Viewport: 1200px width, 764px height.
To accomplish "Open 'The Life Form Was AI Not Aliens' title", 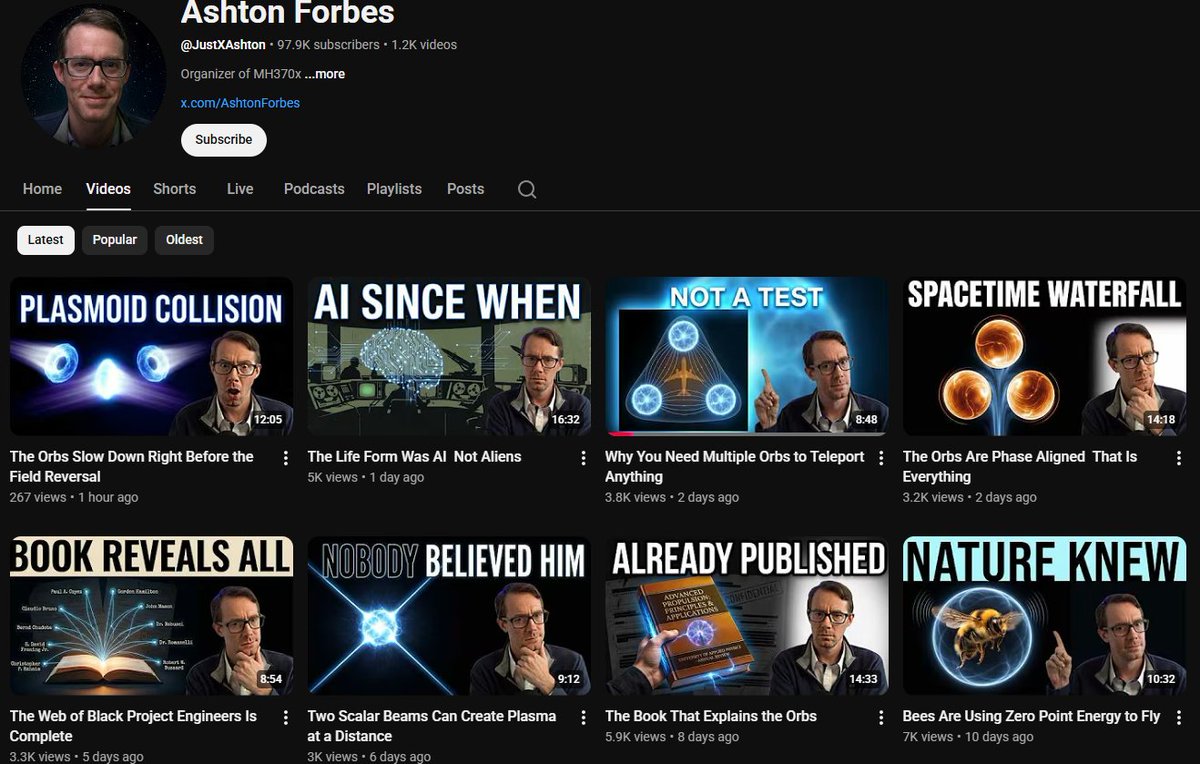I will point(414,457).
